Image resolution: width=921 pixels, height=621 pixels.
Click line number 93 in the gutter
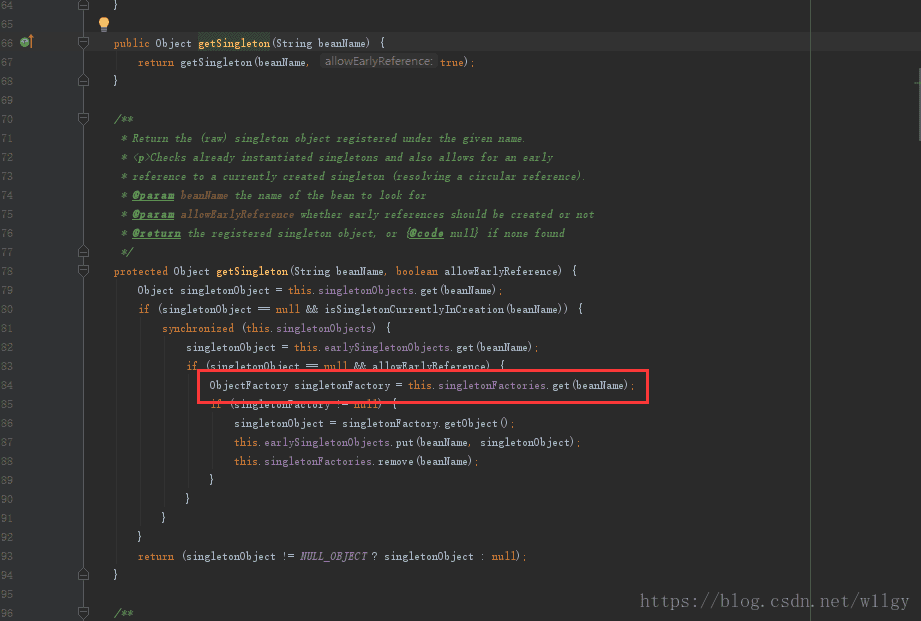point(7,556)
